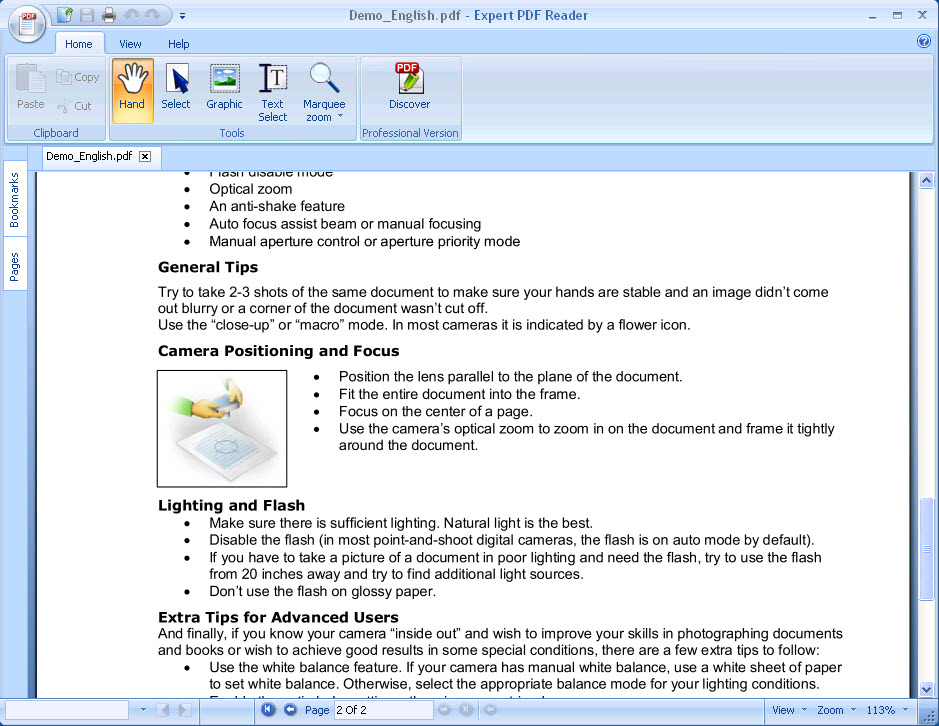Click Extra Tips for Advanced Users heading

pyautogui.click(x=278, y=618)
